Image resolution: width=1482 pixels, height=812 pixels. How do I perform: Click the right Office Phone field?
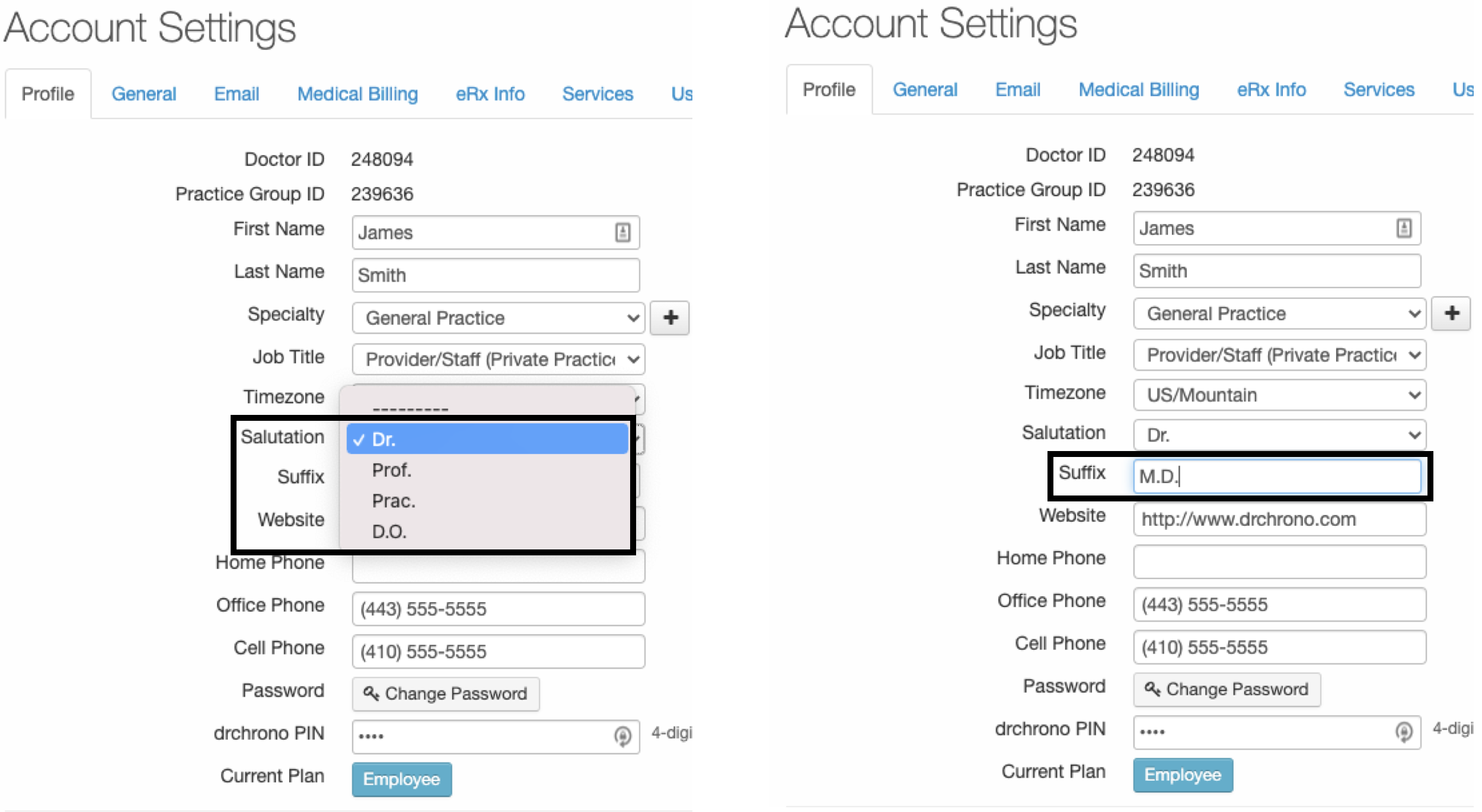1280,605
